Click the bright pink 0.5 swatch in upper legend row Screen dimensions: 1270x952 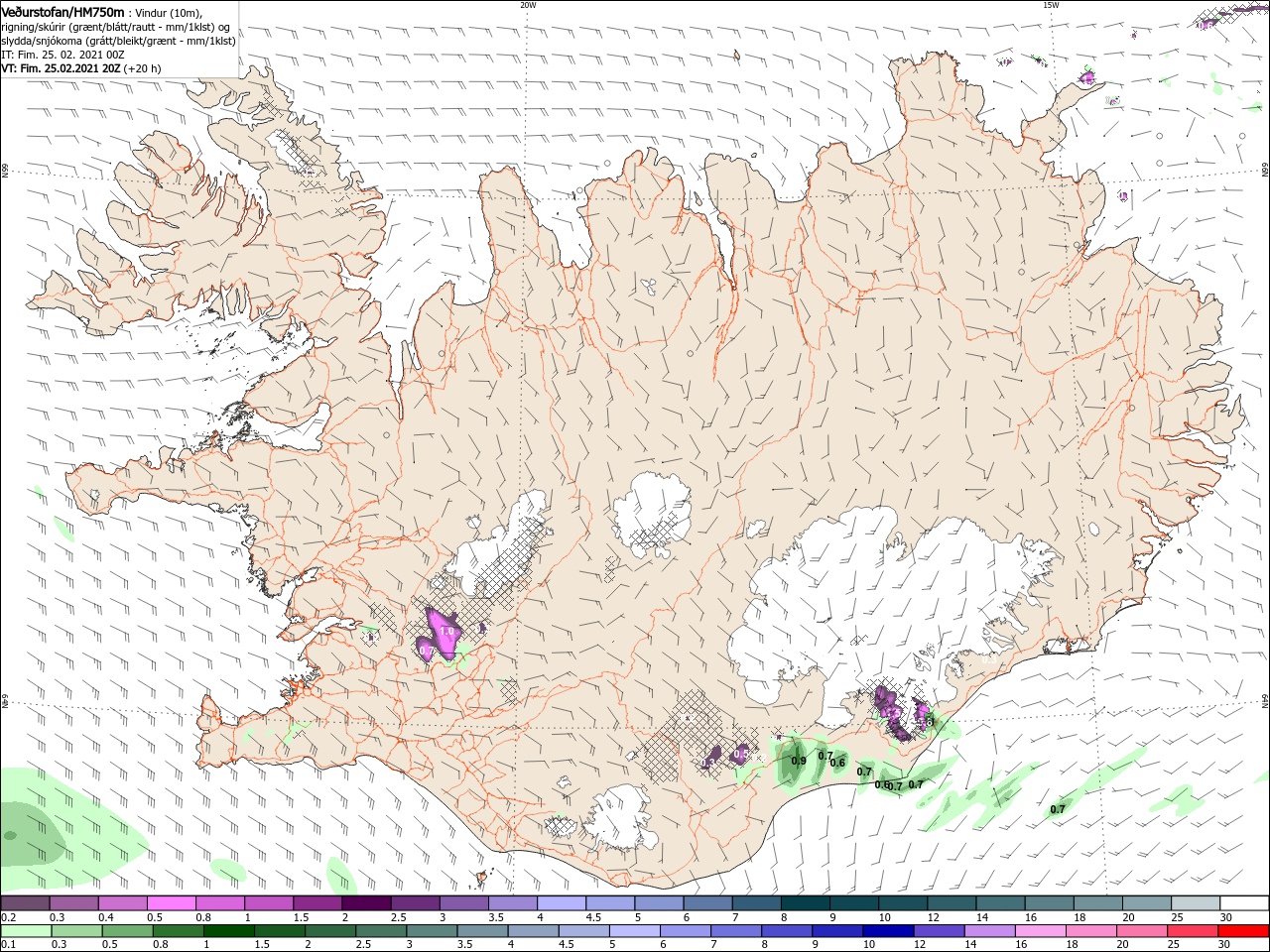pyautogui.click(x=171, y=903)
